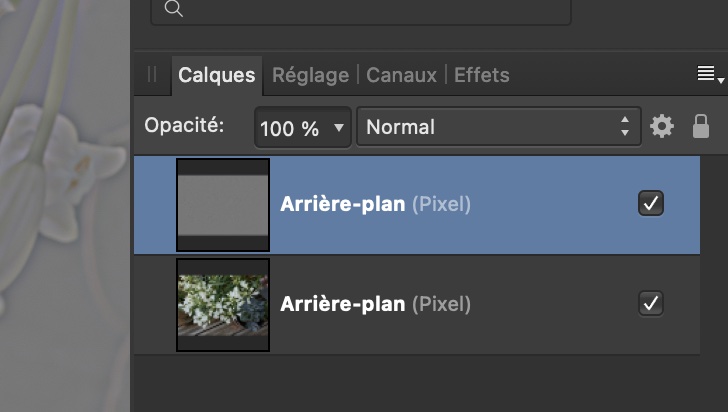Switch to the Réglage tab
This screenshot has width=728, height=412.
click(x=310, y=75)
